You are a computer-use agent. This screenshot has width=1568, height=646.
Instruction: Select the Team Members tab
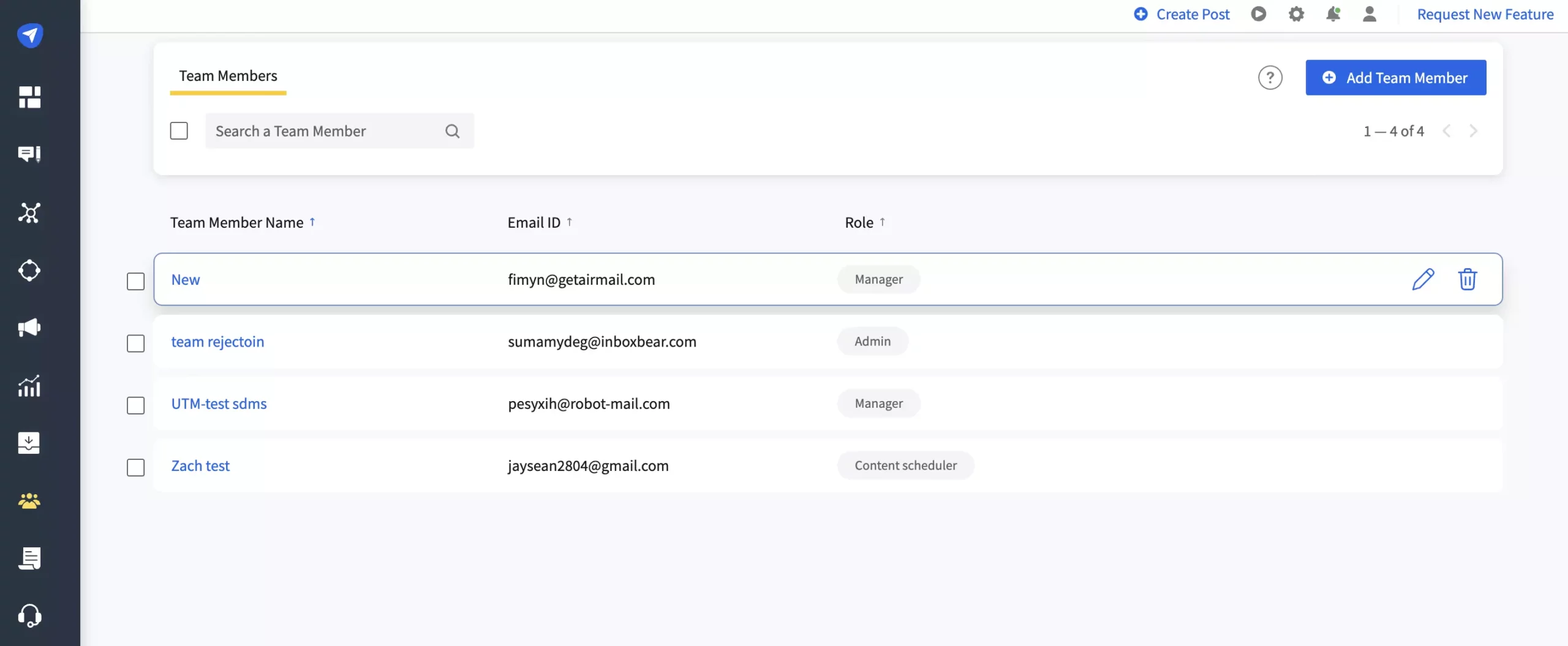coord(228,76)
